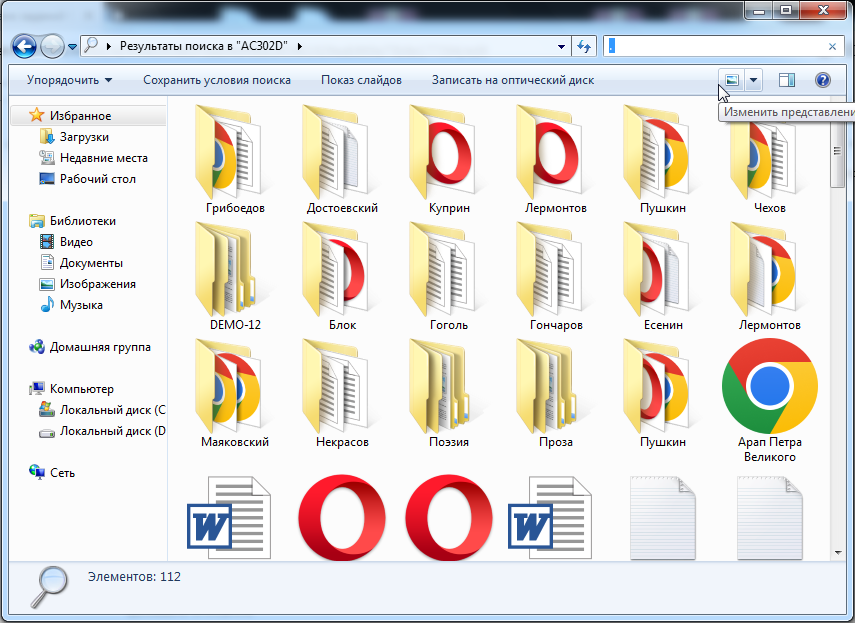
Task: Select the Куприн folder
Action: coord(449,160)
